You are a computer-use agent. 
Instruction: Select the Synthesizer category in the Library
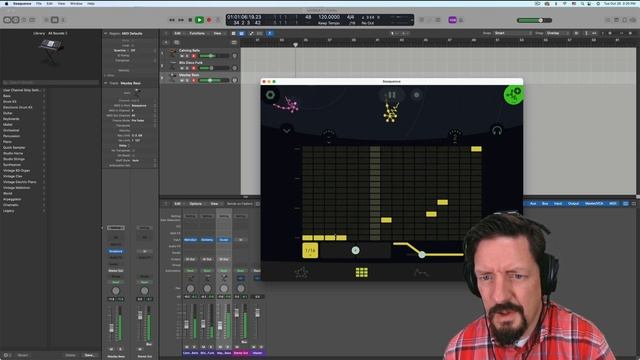(12, 164)
